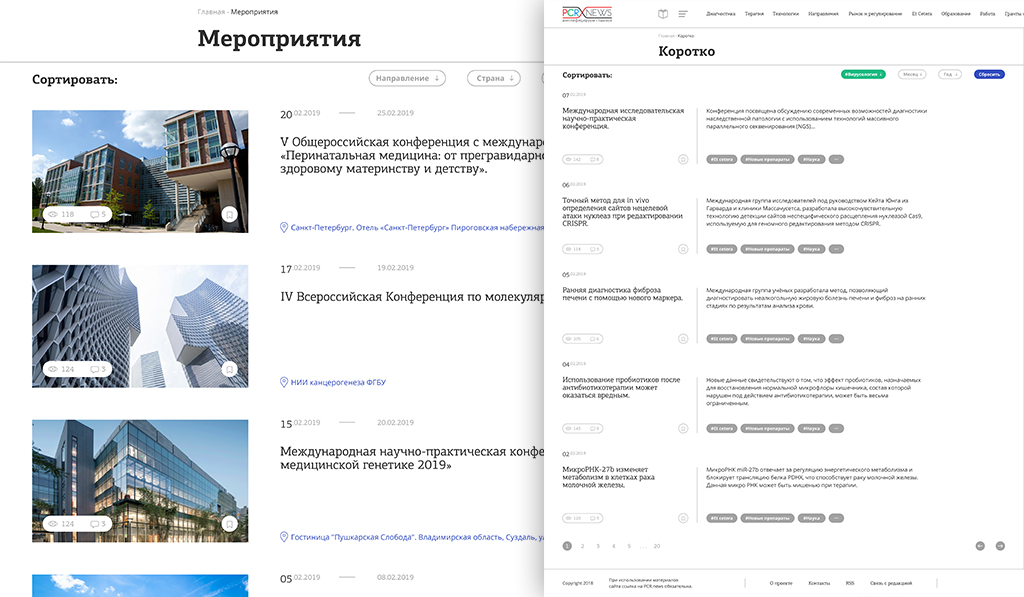Go to page 3 in pagination
The height and width of the screenshot is (597, 1024).
(x=598, y=546)
